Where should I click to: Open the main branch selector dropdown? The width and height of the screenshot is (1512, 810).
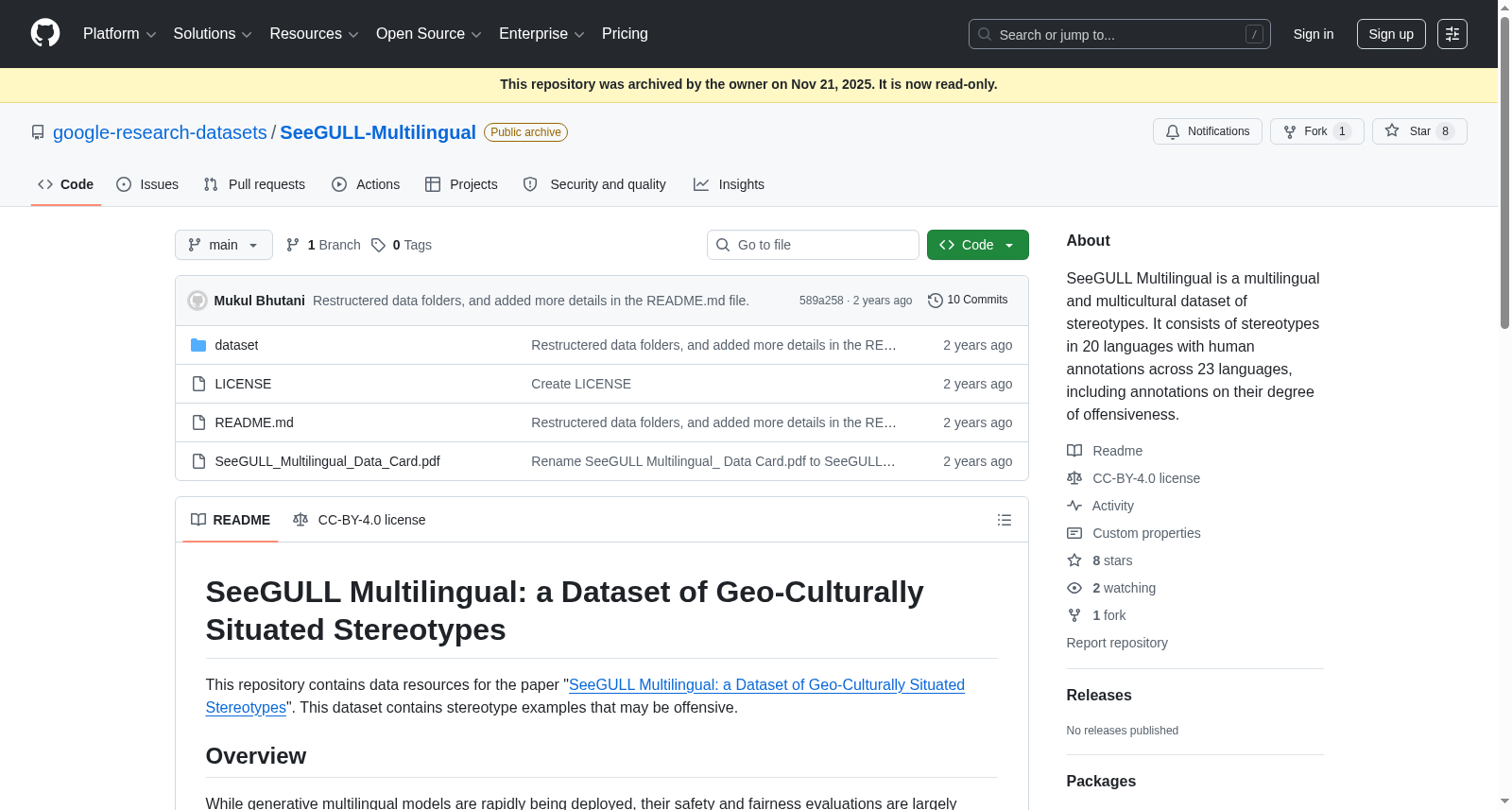tap(224, 245)
